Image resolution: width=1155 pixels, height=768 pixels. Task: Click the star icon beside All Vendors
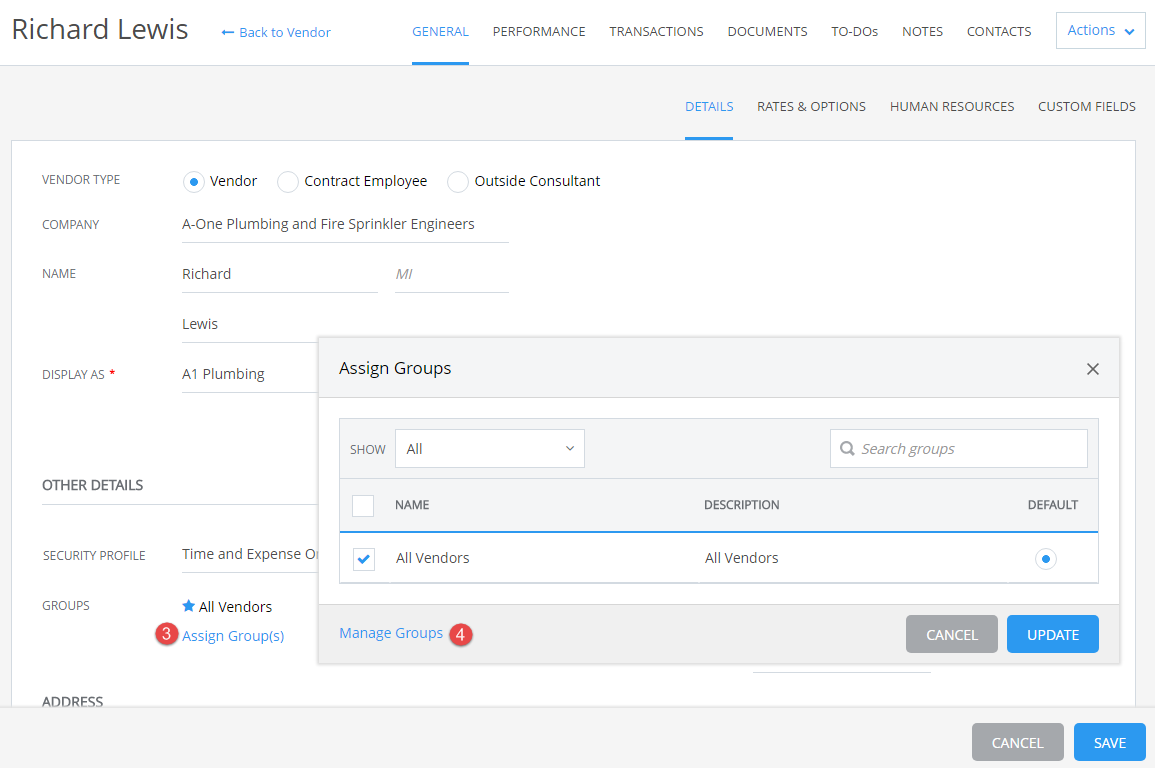[x=188, y=606]
